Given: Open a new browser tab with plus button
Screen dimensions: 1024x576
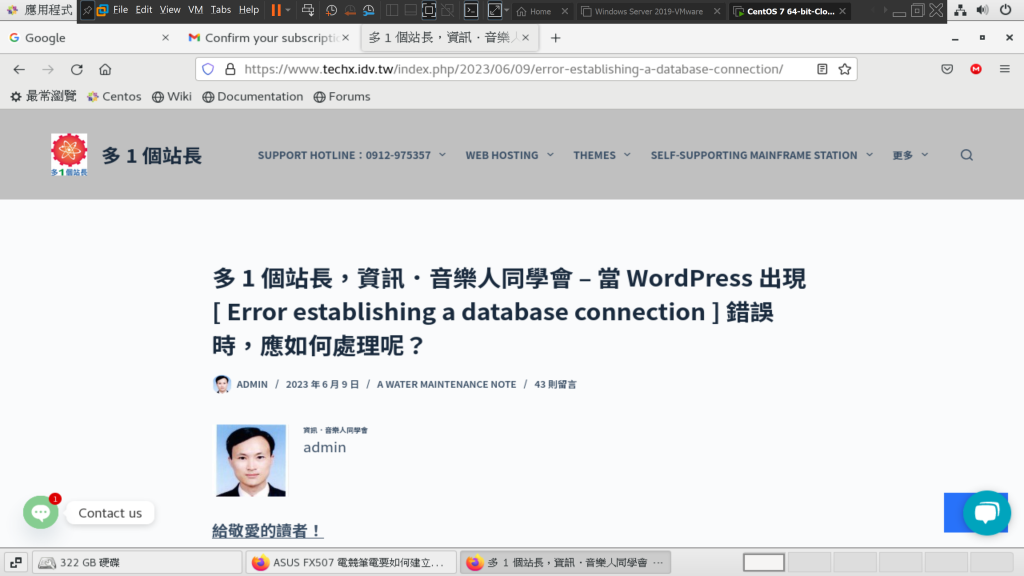Looking at the screenshot, I should coord(556,38).
